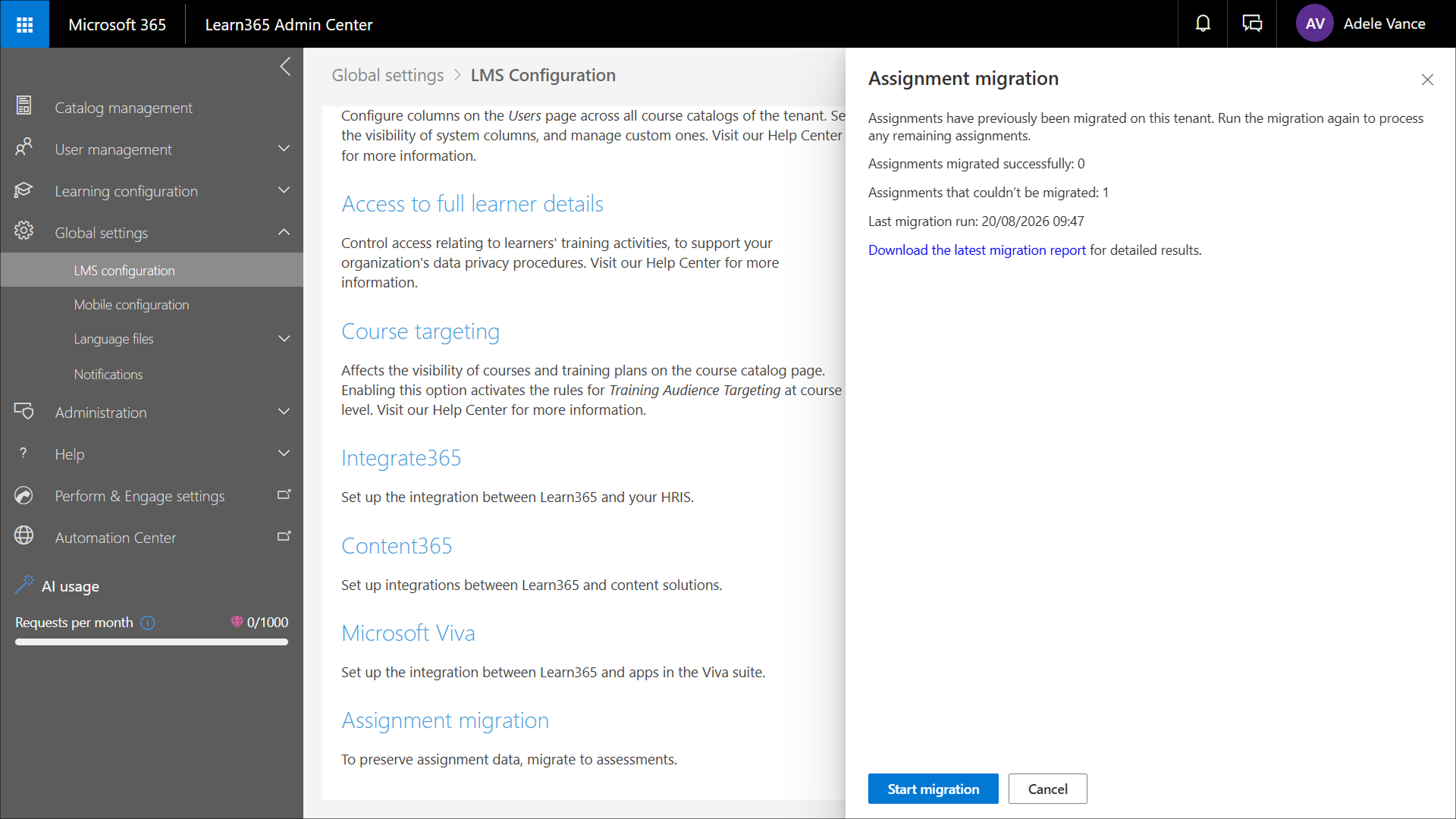Open Course targeting settings
Screen dimensions: 1456x819
click(x=420, y=331)
